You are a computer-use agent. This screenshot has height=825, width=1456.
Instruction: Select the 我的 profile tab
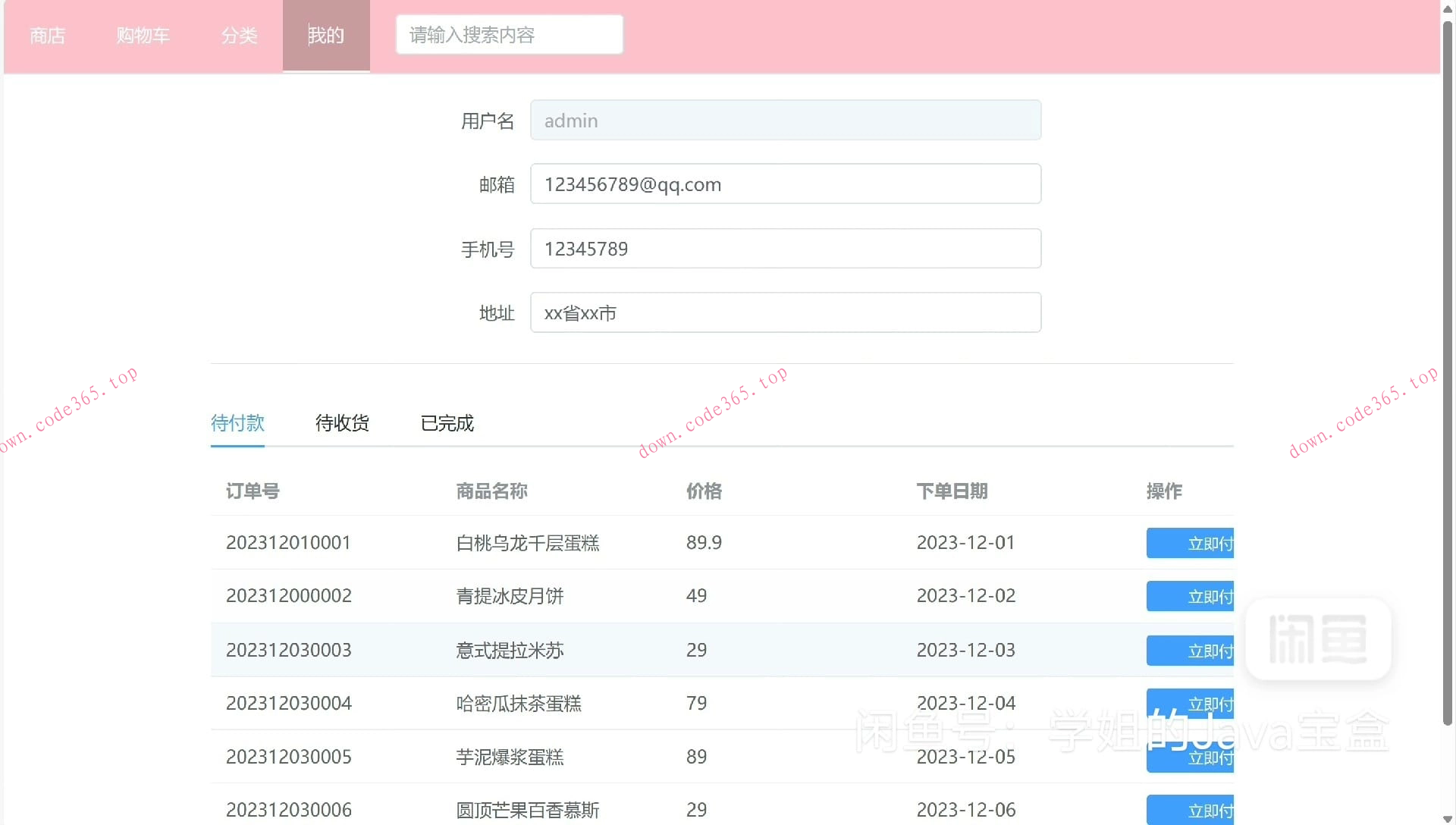(x=325, y=35)
